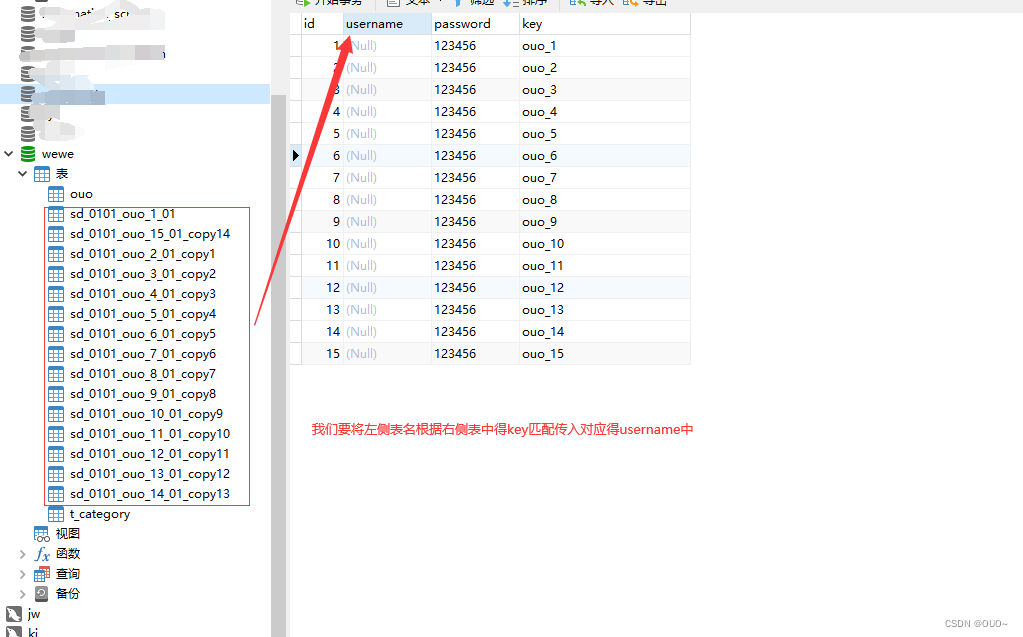1023x637 pixels.
Task: Select table sd_0101_ouo_7_01_copy6
Action: (x=143, y=354)
